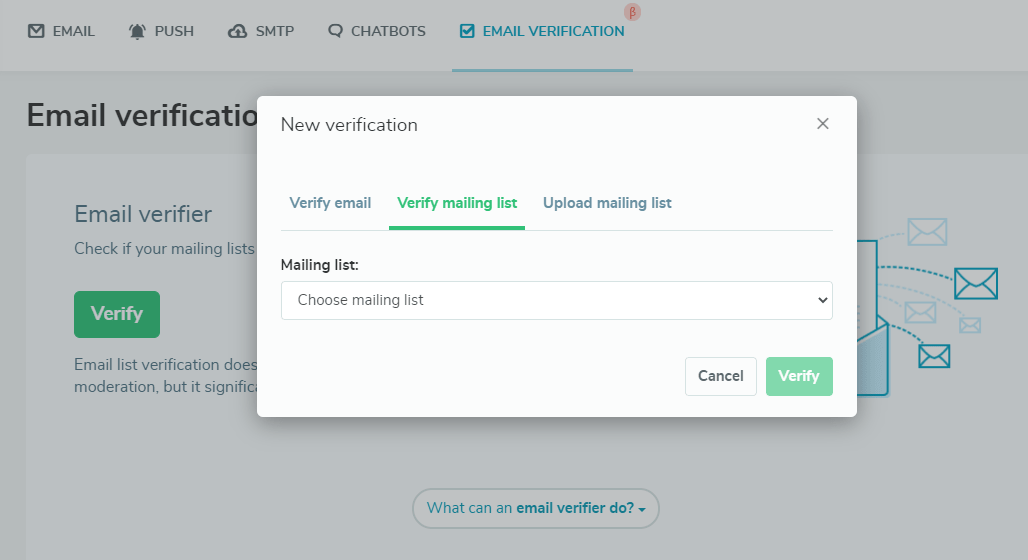The height and width of the screenshot is (560, 1028).
Task: Click the Email Verification checkmark icon
Action: (x=467, y=31)
